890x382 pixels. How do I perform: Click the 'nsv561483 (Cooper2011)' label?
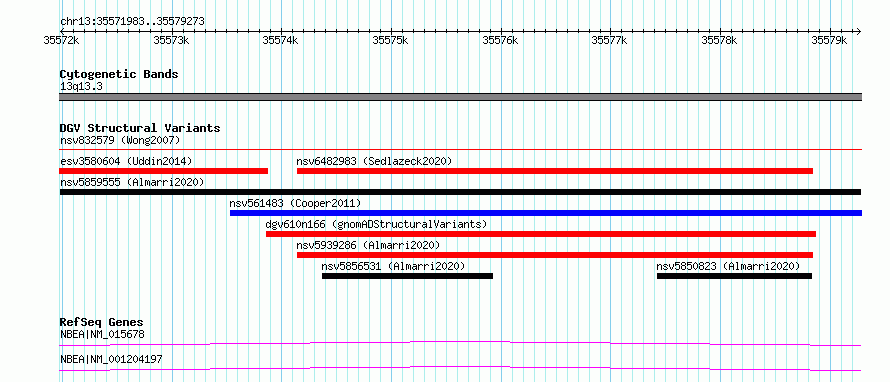point(295,203)
